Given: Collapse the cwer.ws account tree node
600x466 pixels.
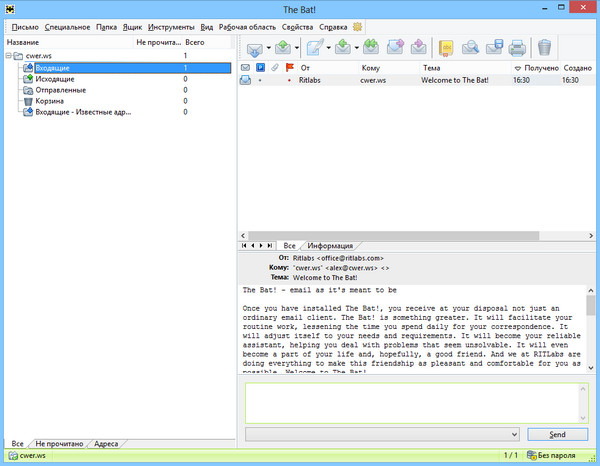Looking at the screenshot, I should pyautogui.click(x=8, y=56).
